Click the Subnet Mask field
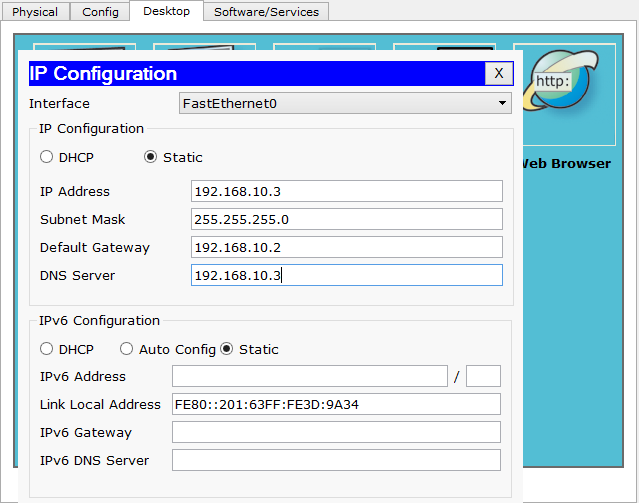Image resolution: width=639 pixels, height=503 pixels. click(347, 219)
